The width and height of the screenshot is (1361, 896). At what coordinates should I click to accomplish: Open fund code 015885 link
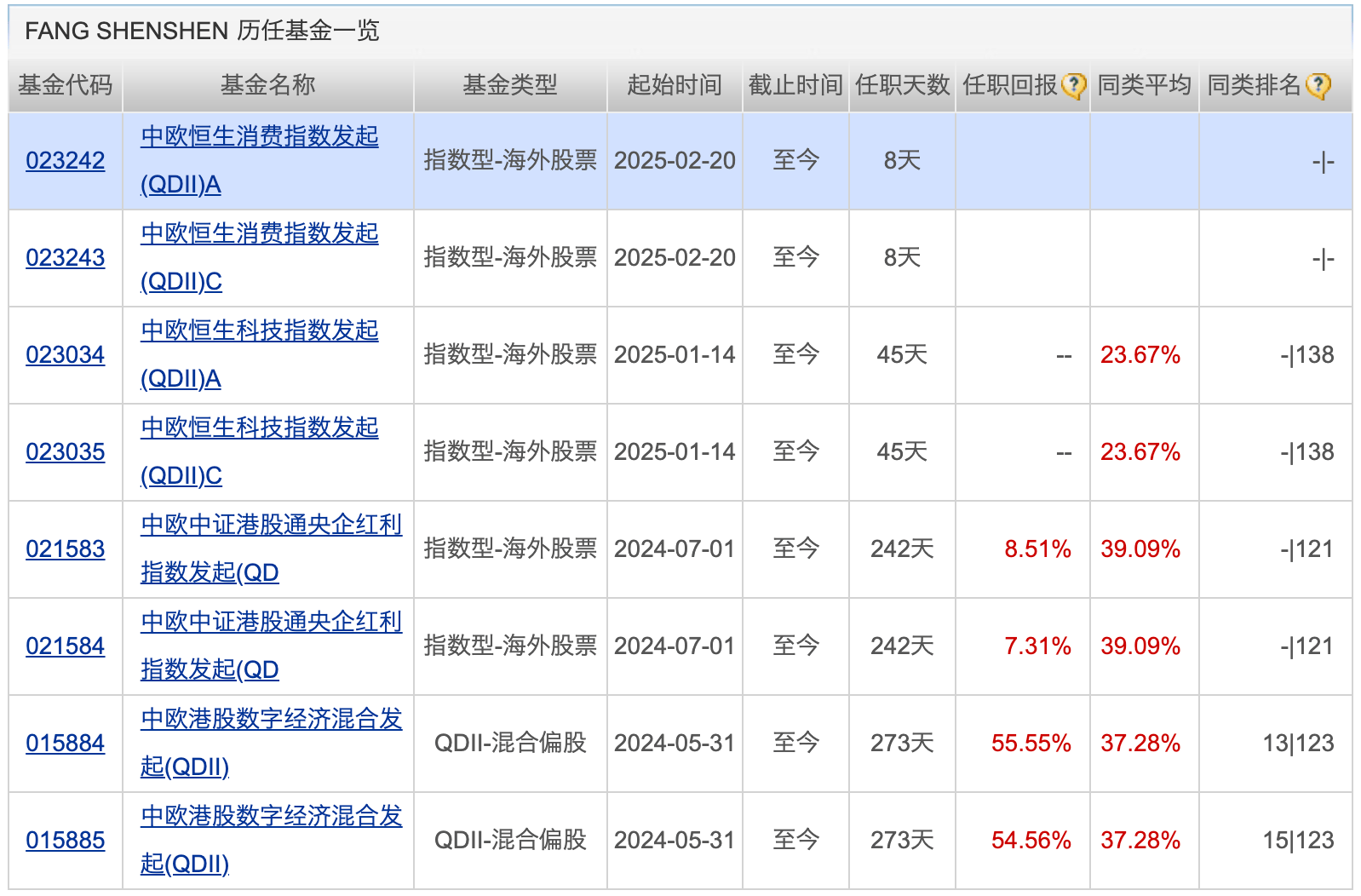coord(66,840)
